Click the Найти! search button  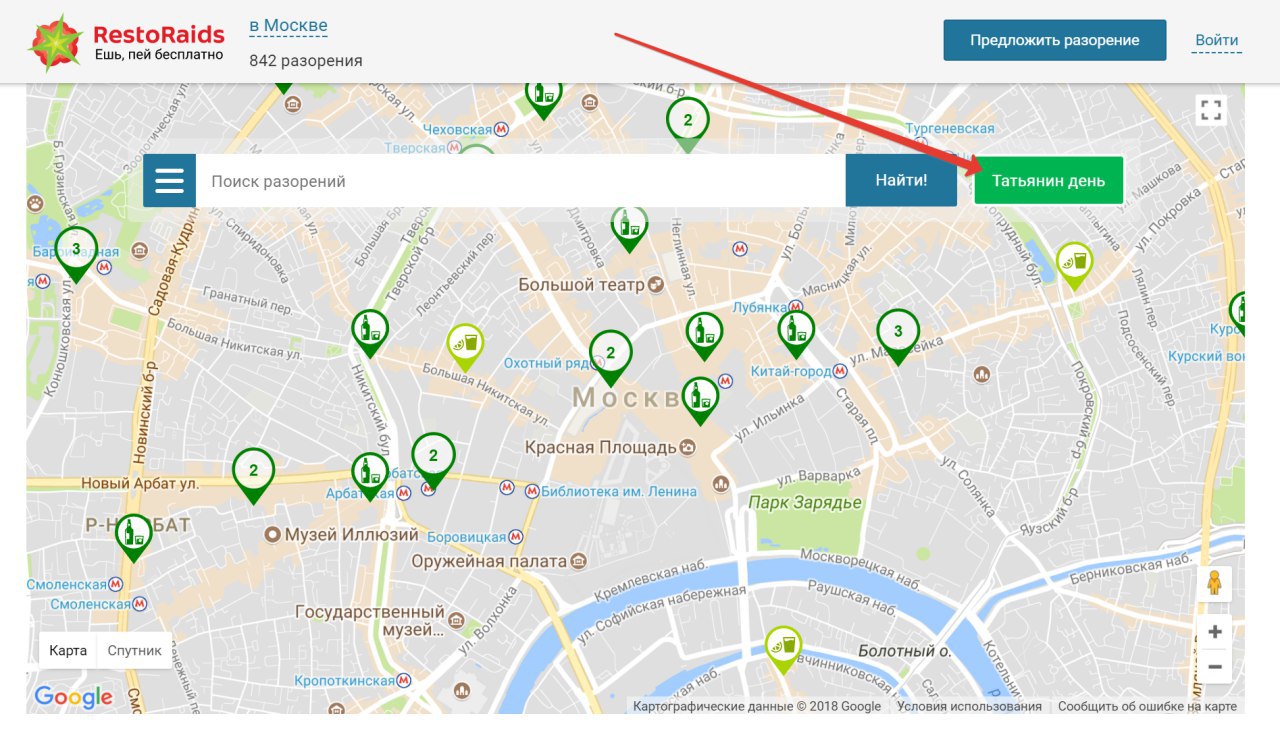click(901, 181)
